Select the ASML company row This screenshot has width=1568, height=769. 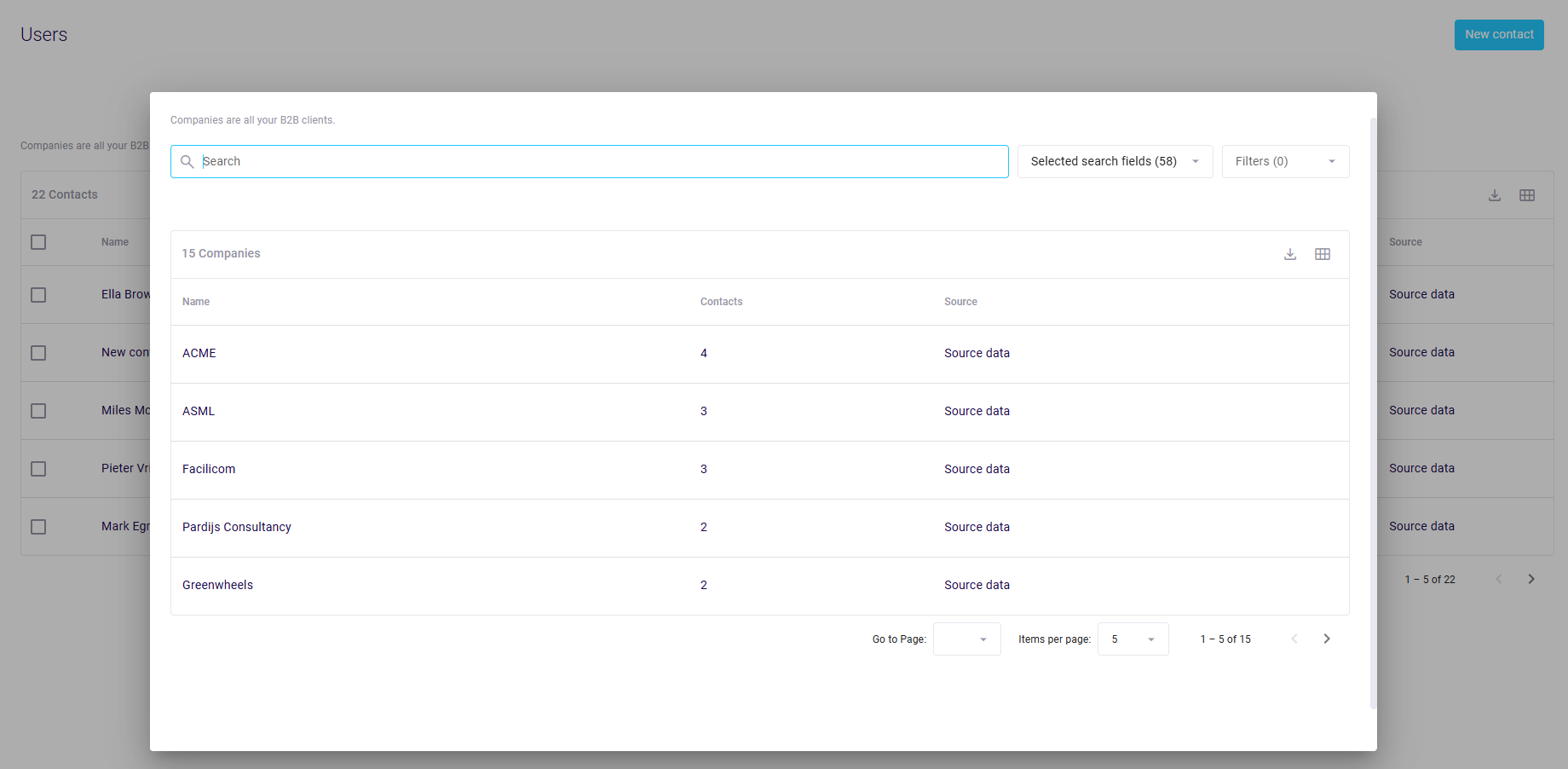[759, 412]
